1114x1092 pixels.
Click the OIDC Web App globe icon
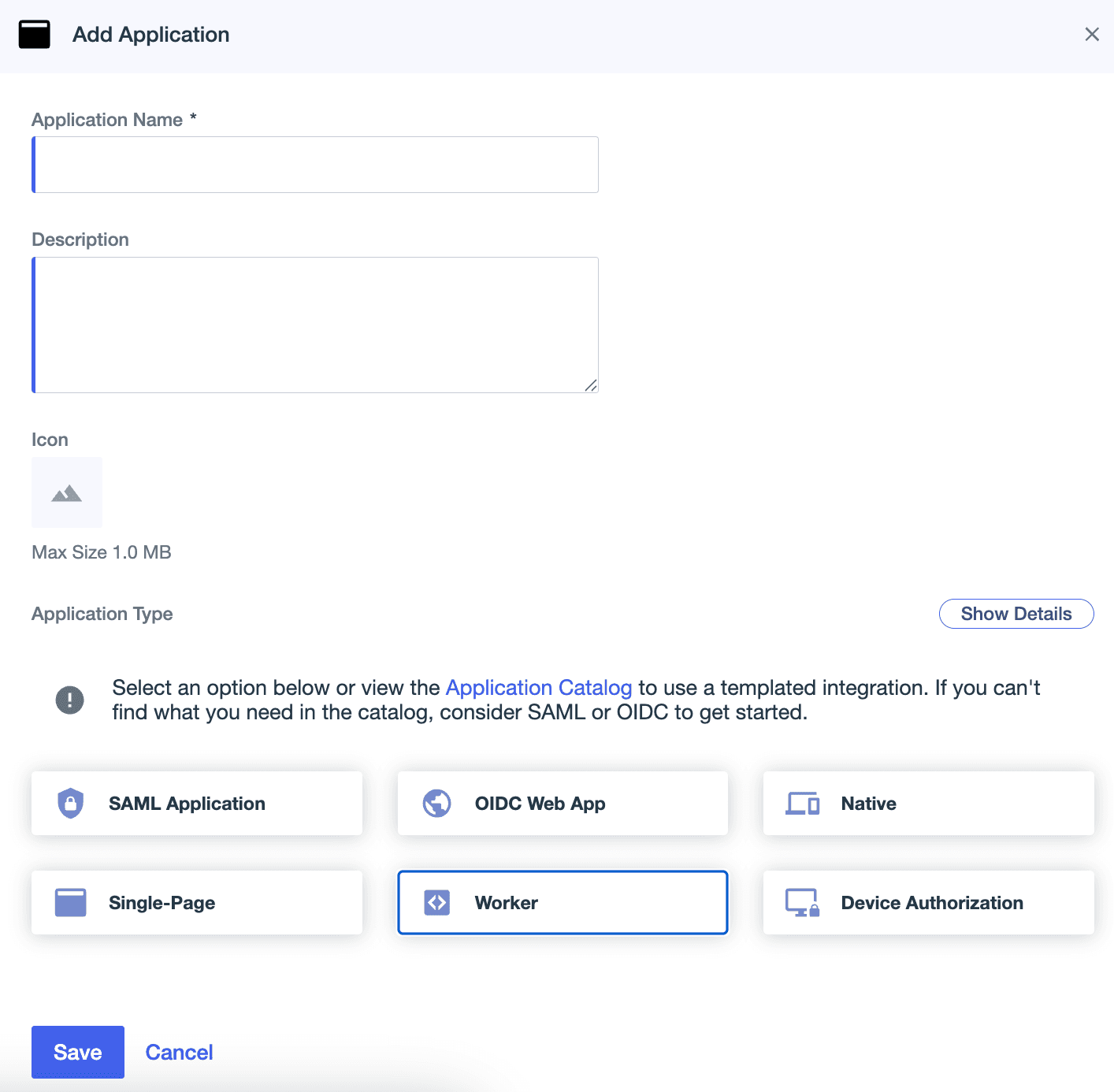tap(436, 803)
